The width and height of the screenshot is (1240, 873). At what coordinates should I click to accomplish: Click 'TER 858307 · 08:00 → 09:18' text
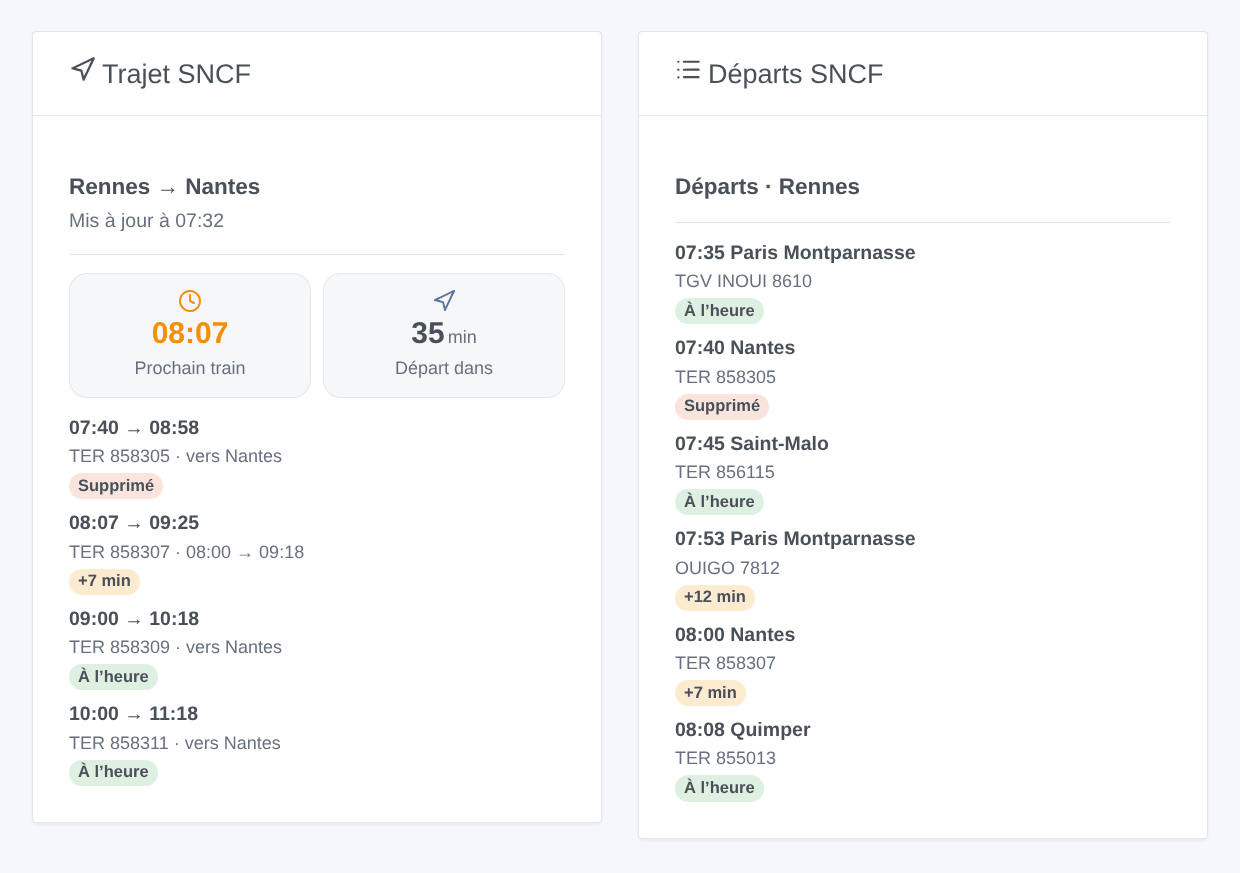pos(186,552)
